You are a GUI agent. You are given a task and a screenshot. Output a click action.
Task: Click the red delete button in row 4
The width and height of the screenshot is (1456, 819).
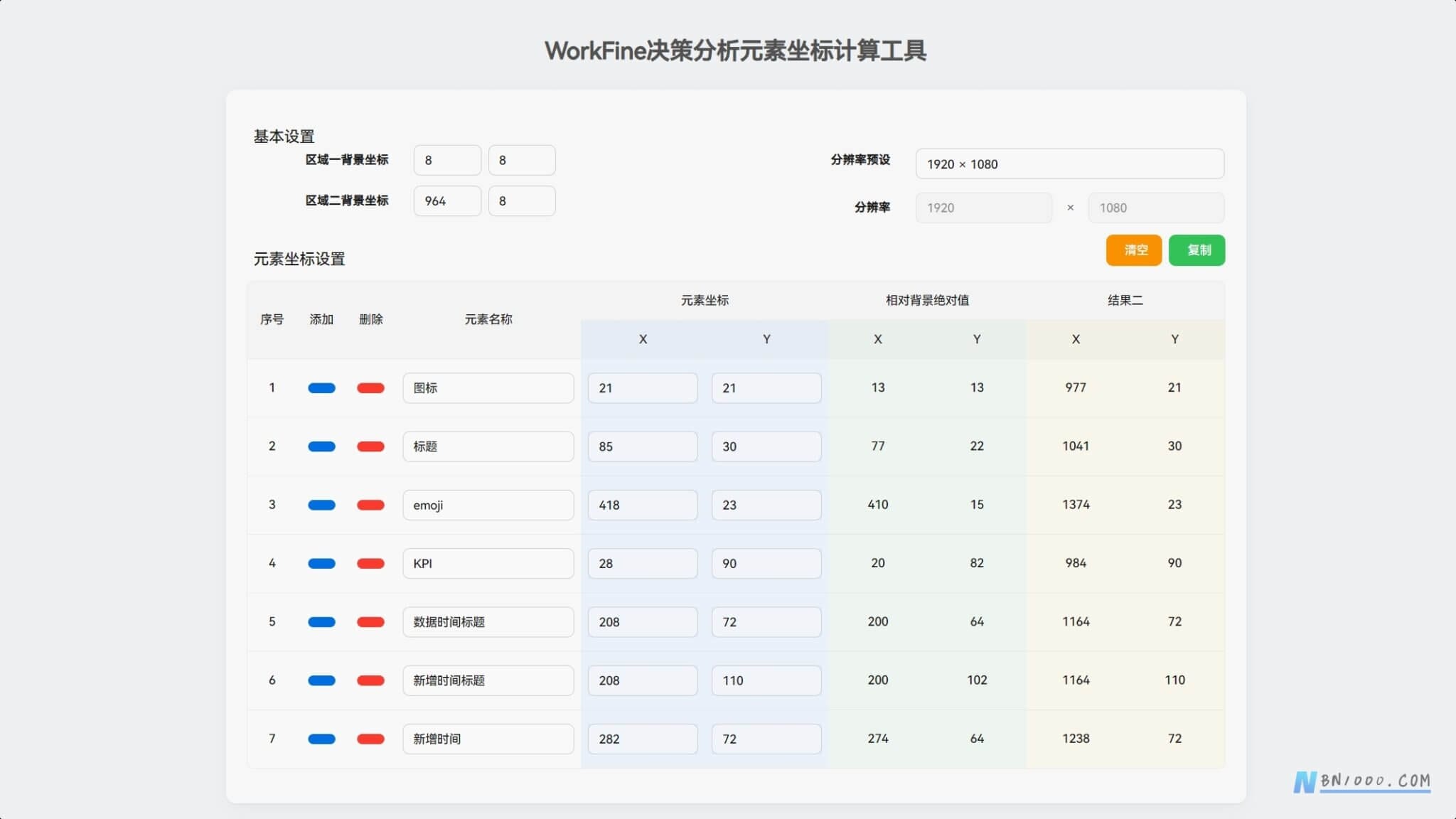[370, 564]
